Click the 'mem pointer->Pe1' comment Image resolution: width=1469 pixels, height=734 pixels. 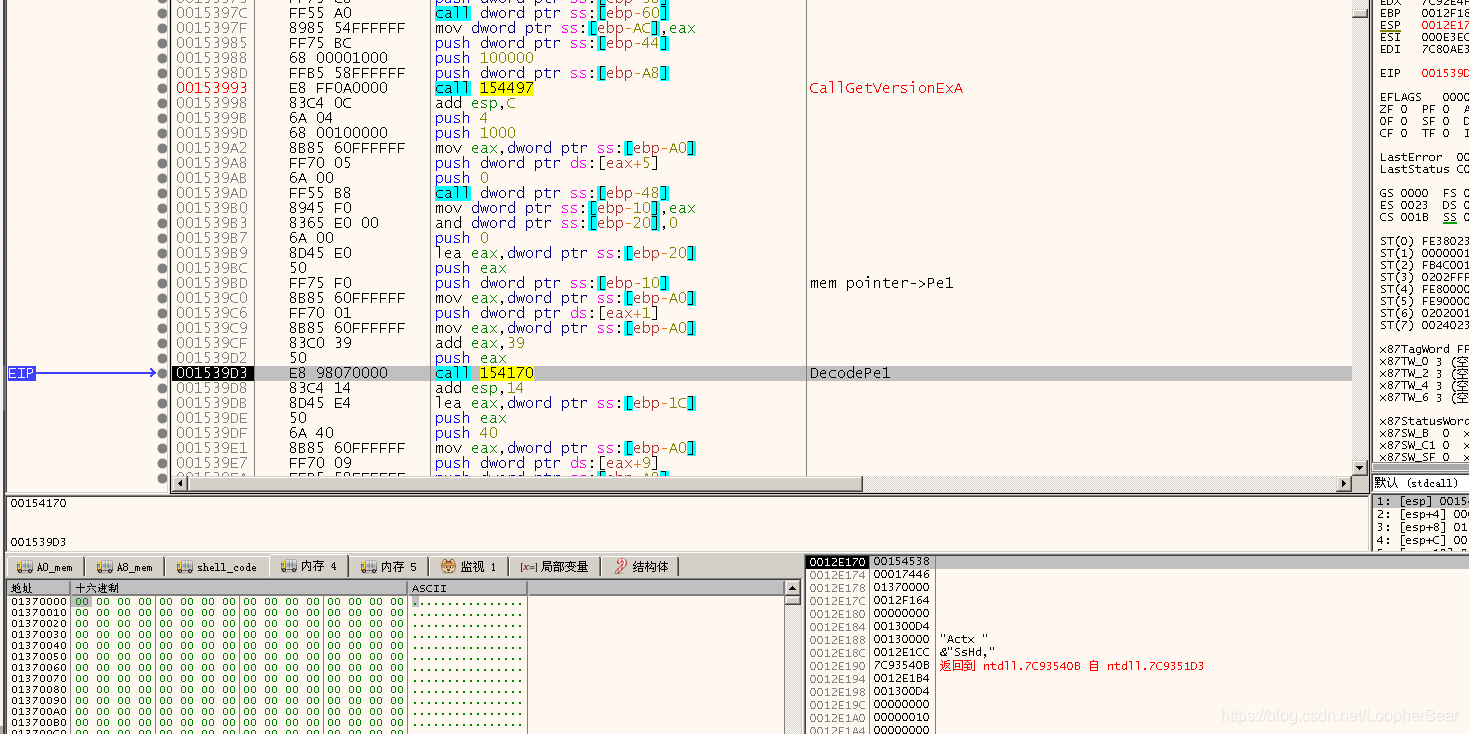[x=881, y=283]
